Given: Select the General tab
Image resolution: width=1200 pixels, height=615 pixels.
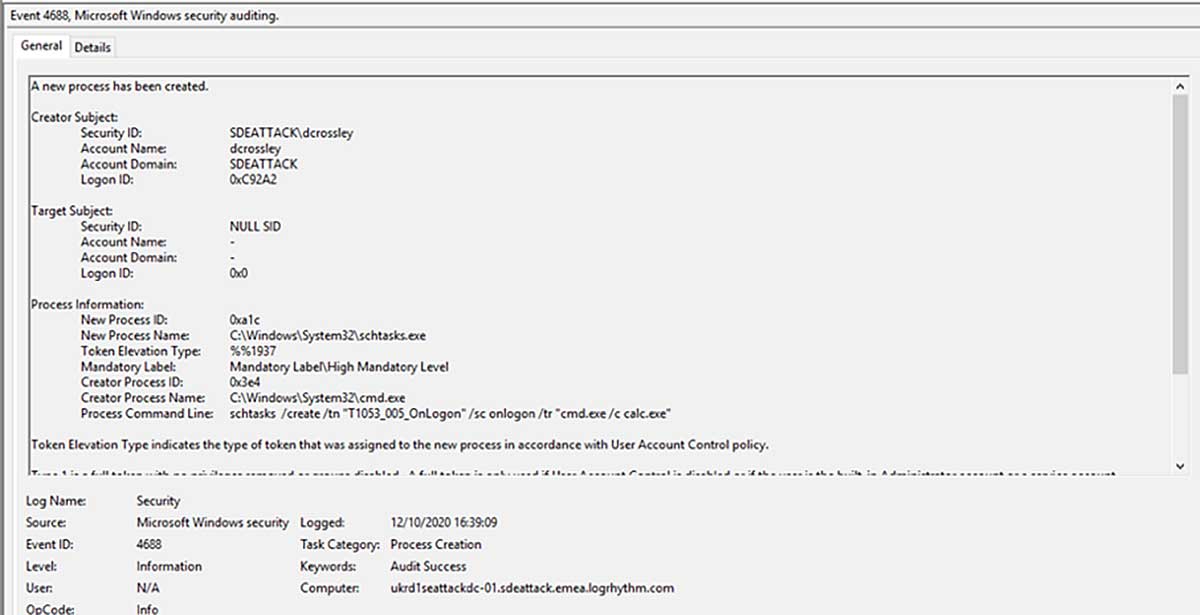Looking at the screenshot, I should [42, 46].
